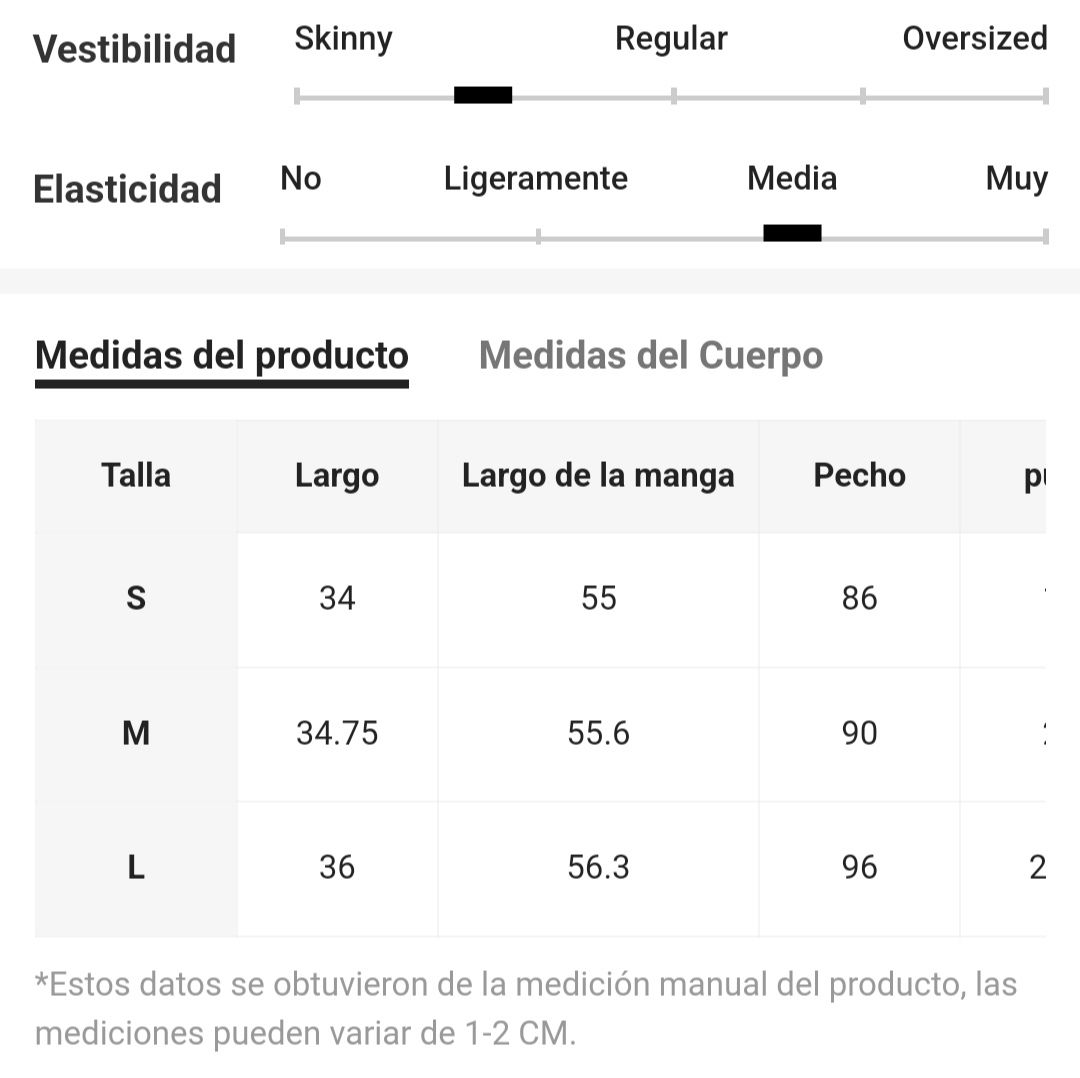Select the Skinny fit label
1080x1078 pixels.
[x=343, y=39]
